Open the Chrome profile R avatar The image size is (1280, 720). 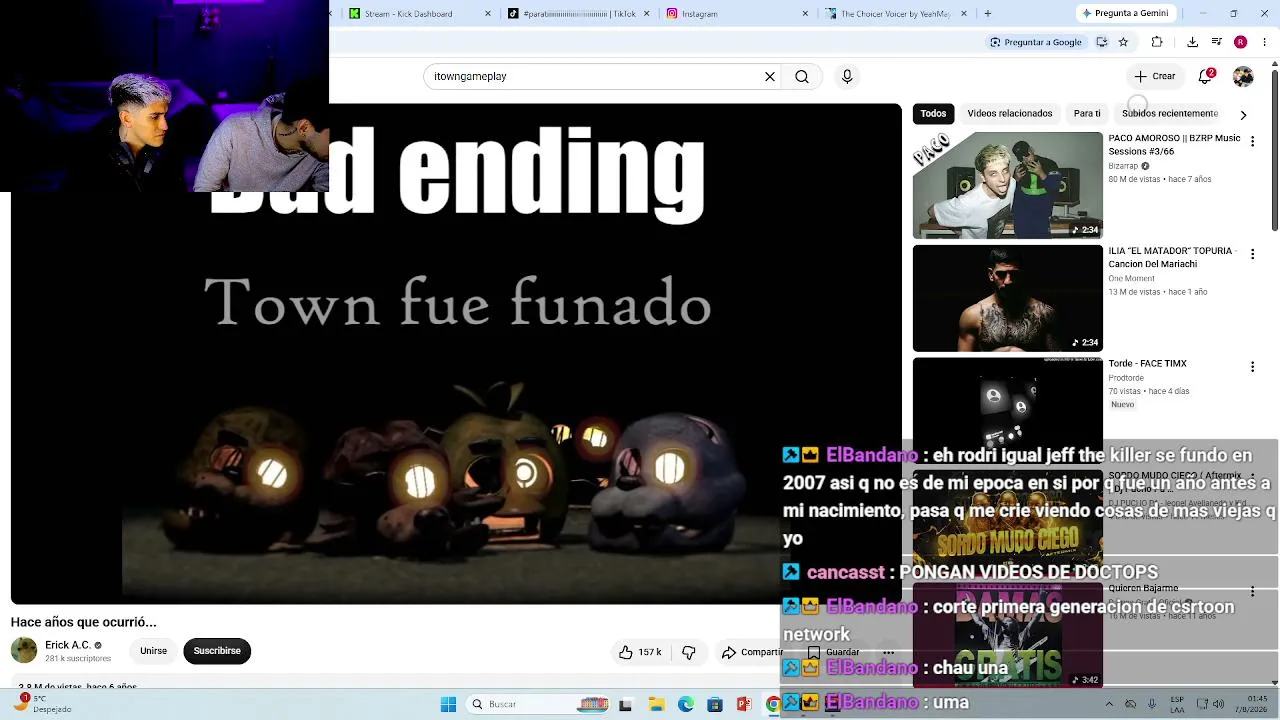pos(1240,42)
